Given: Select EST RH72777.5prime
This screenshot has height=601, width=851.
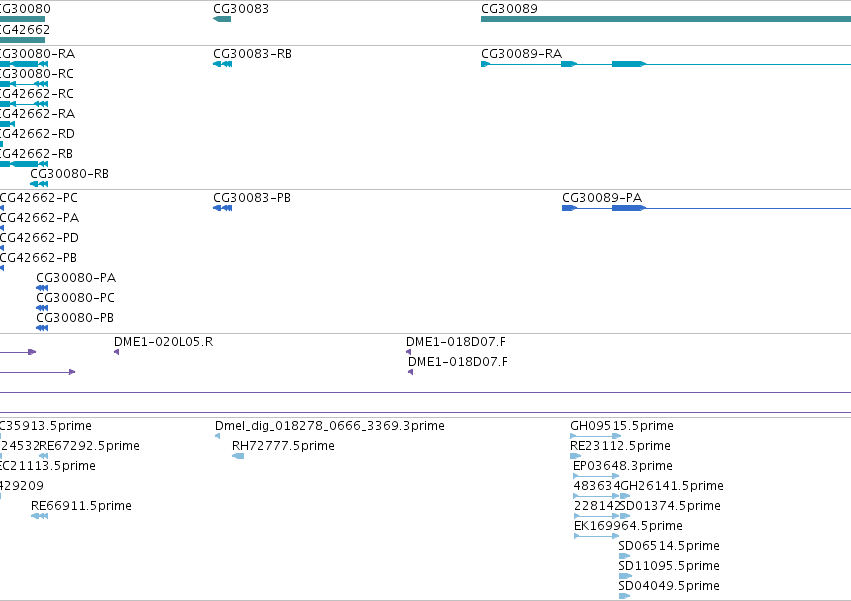Looking at the screenshot, I should [283, 446].
